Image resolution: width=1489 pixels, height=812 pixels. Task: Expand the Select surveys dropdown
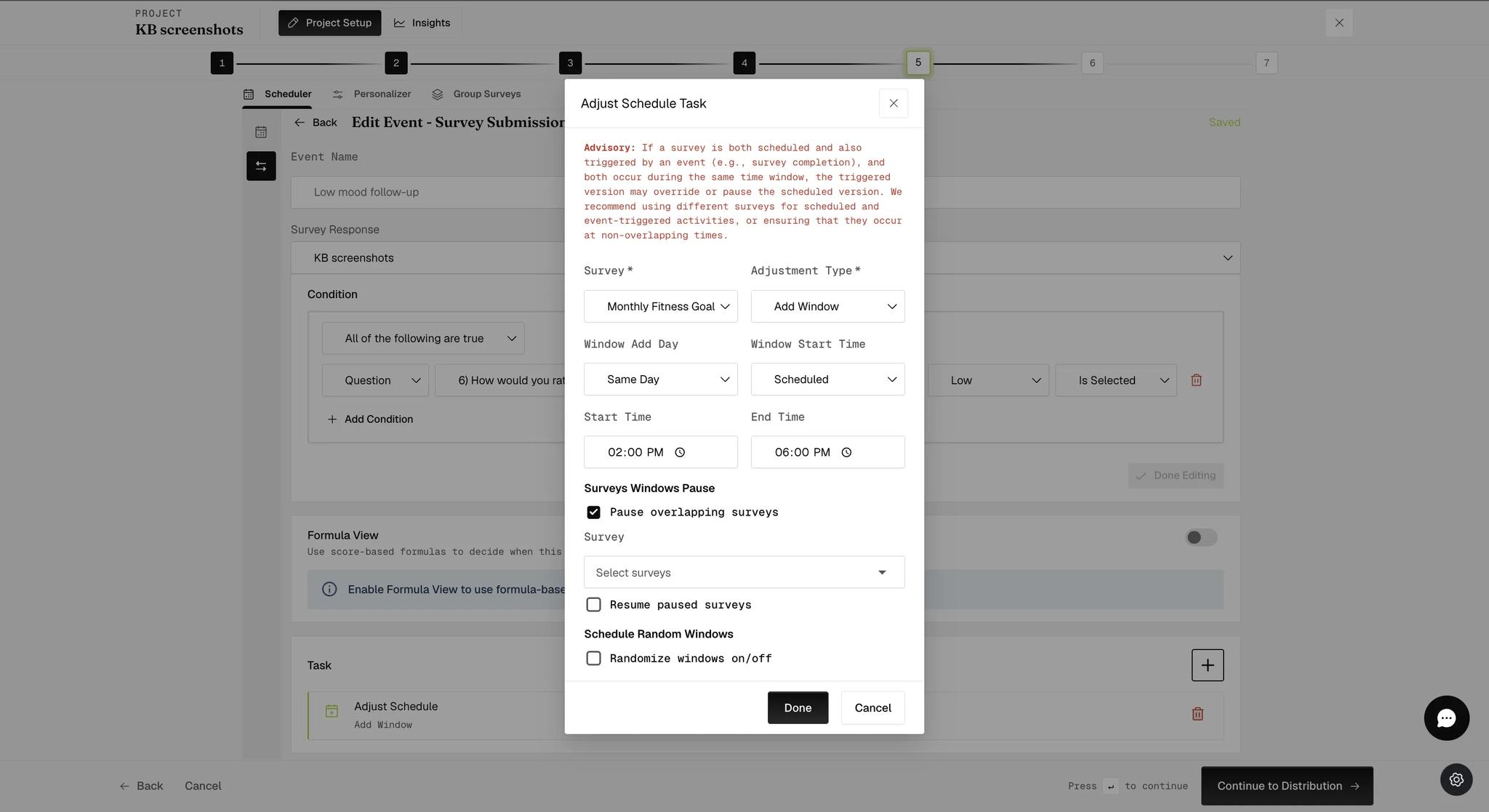[x=744, y=572]
